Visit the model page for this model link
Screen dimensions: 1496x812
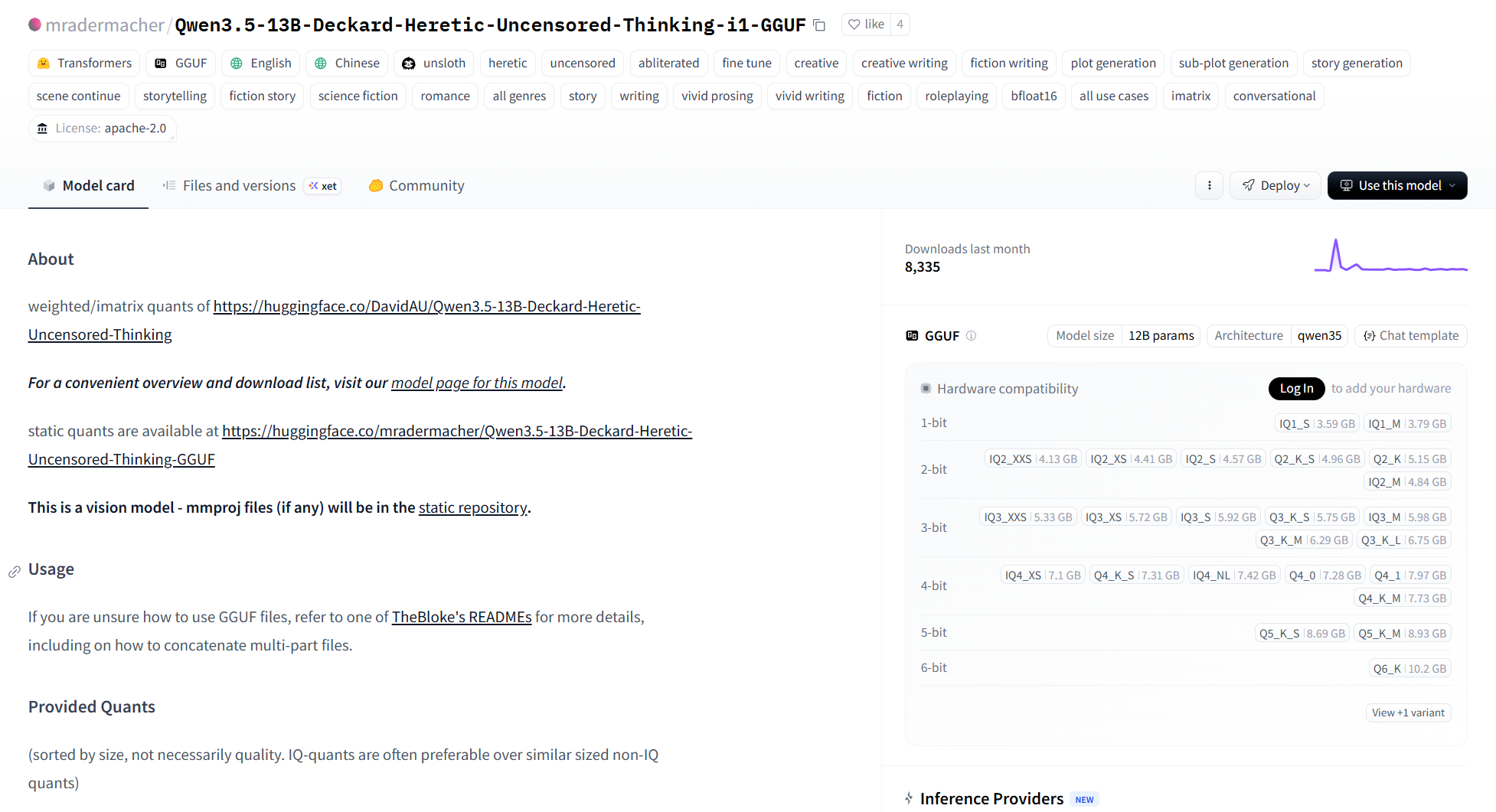point(477,383)
